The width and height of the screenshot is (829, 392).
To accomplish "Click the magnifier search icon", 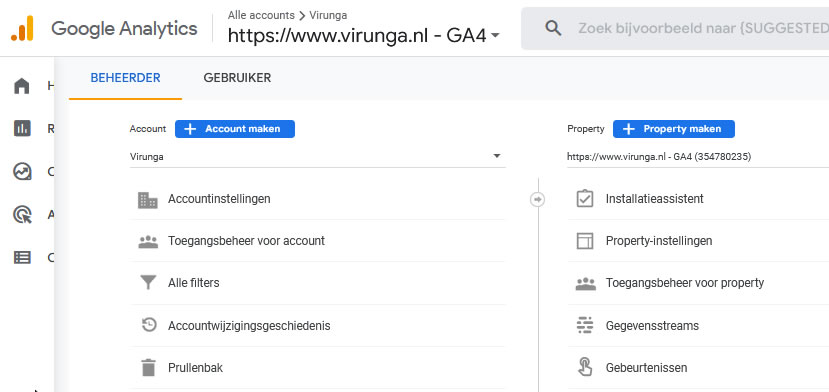I will click(x=553, y=28).
